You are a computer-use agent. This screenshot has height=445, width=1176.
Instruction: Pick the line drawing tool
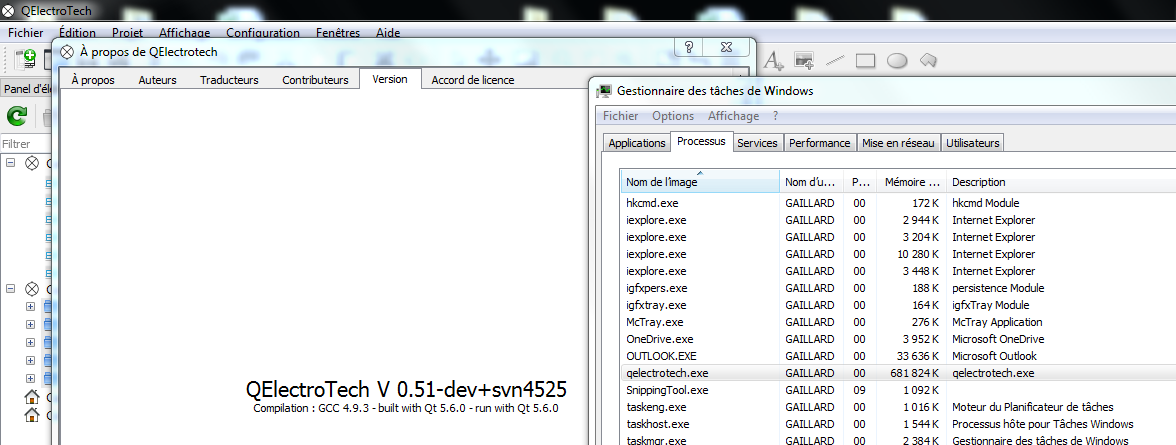[835, 60]
